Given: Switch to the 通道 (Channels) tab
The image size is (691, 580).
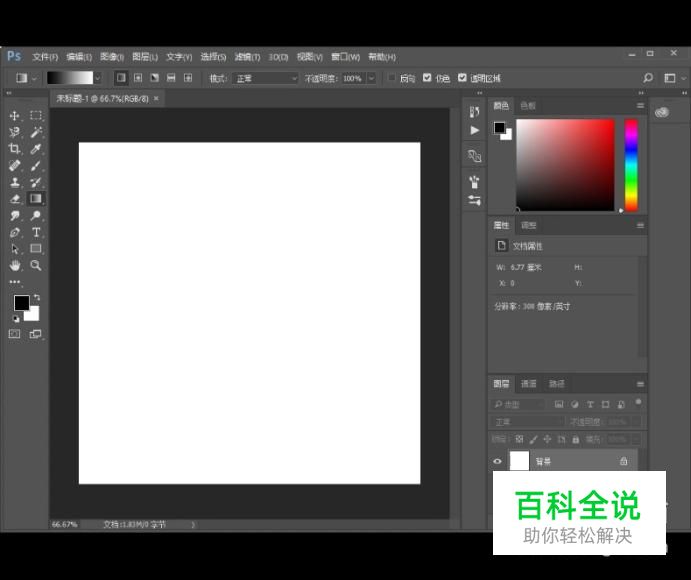Looking at the screenshot, I should click(x=528, y=384).
